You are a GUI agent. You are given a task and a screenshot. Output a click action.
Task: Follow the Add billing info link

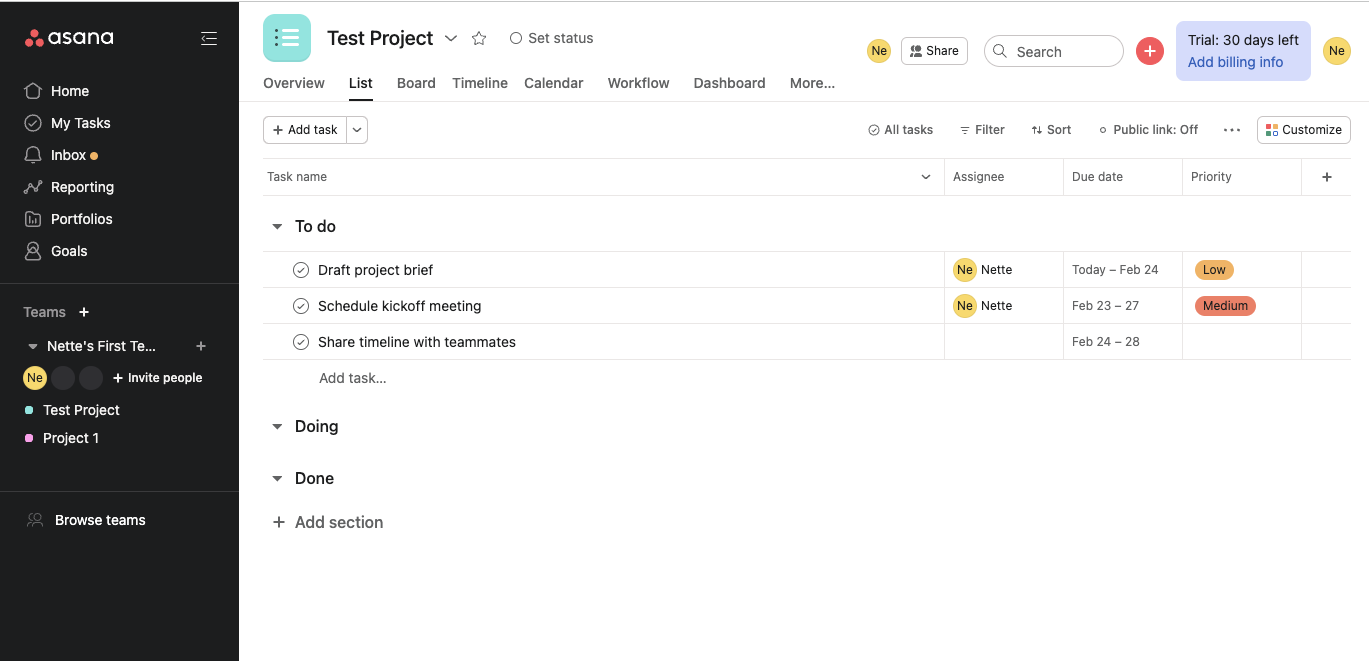click(x=1235, y=62)
